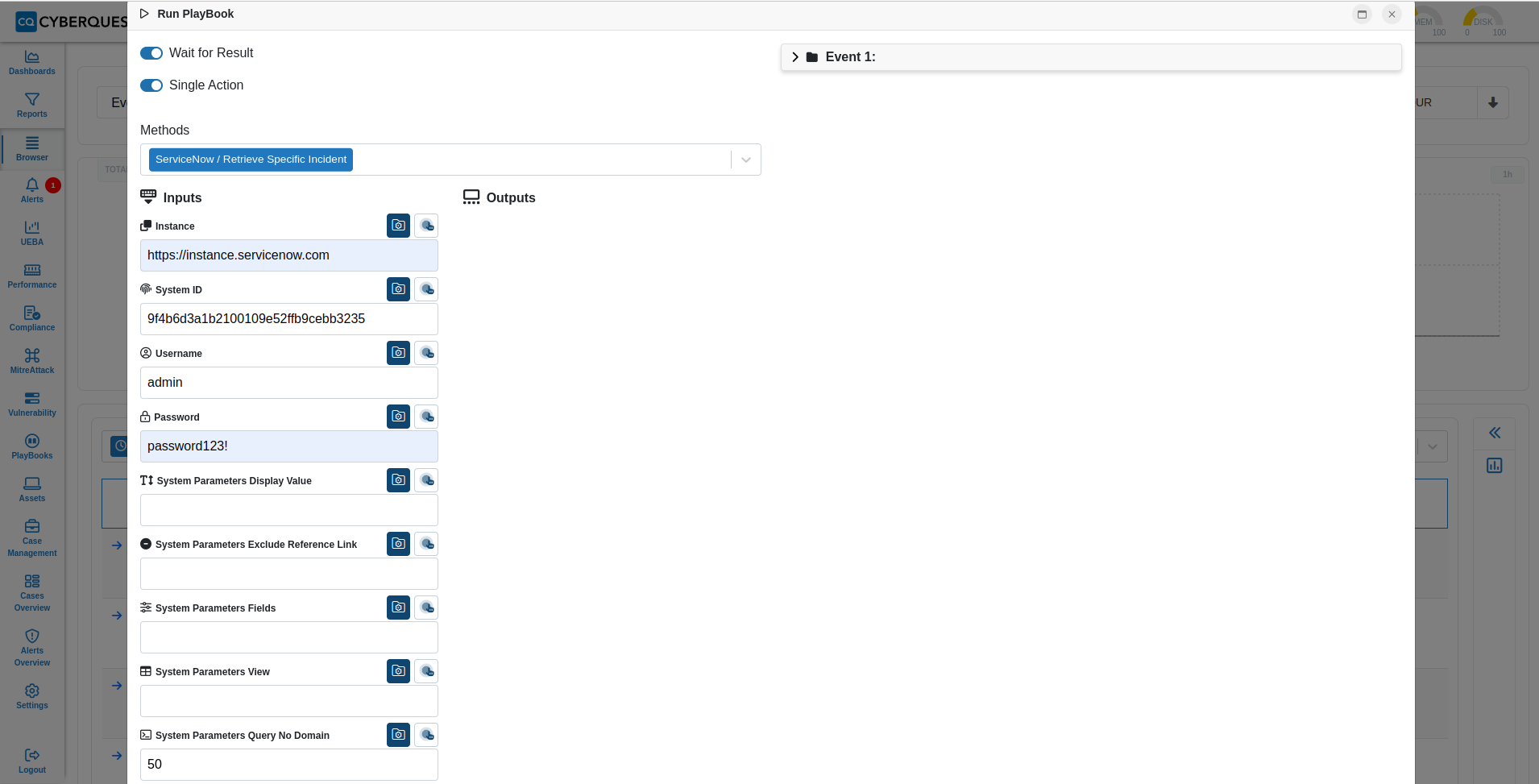
Task: Click the download arrow button behind dialog
Action: coord(1493,102)
